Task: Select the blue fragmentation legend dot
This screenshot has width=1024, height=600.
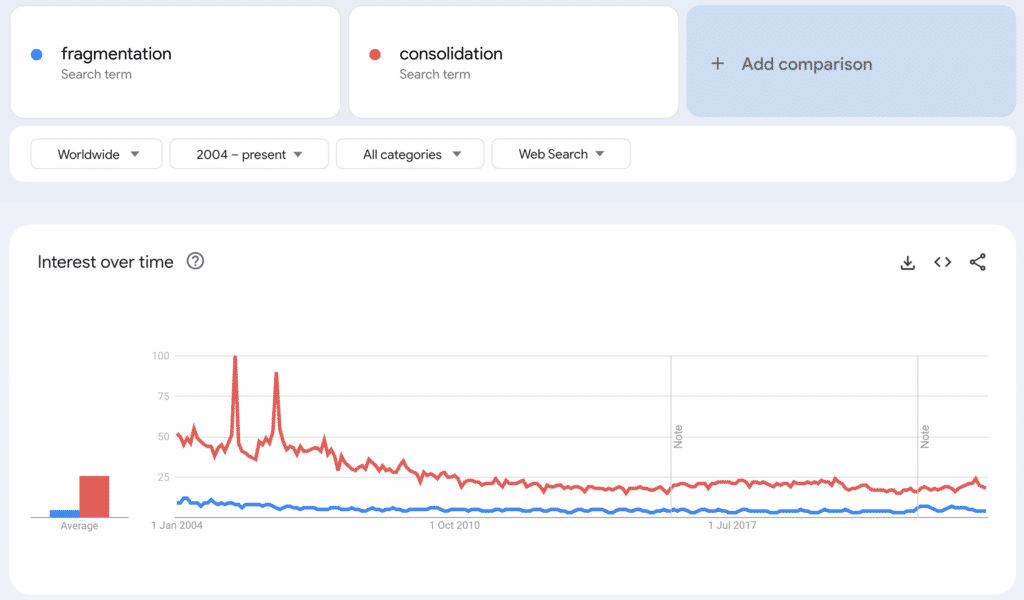Action: click(x=36, y=53)
